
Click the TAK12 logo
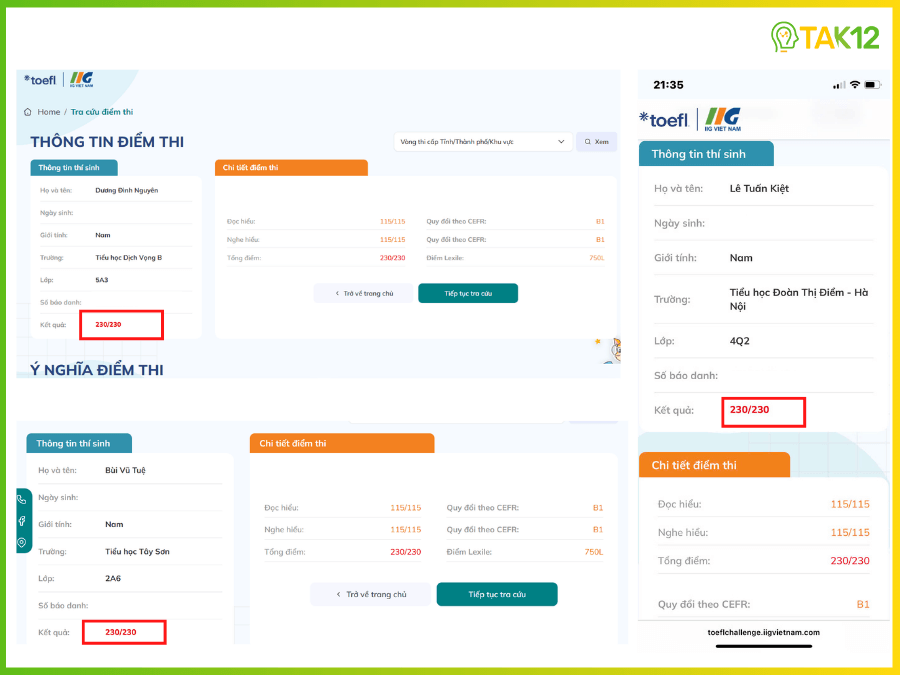(825, 37)
